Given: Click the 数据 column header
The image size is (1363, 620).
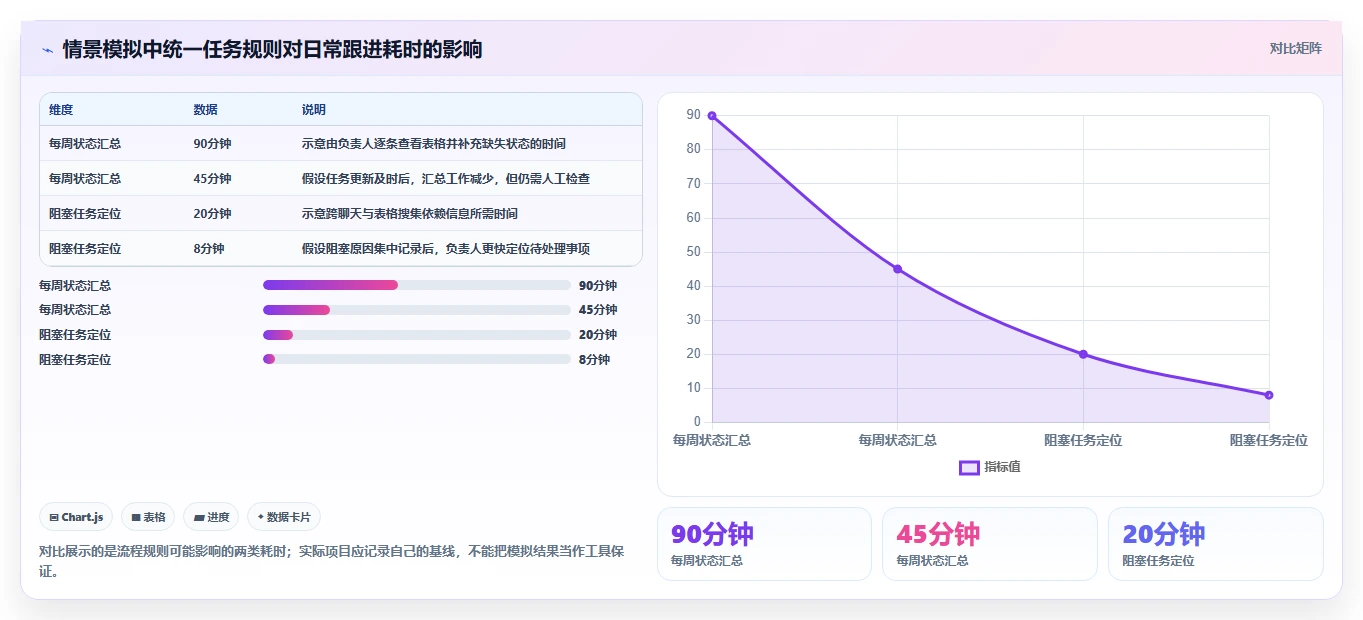Looking at the screenshot, I should click(206, 110).
